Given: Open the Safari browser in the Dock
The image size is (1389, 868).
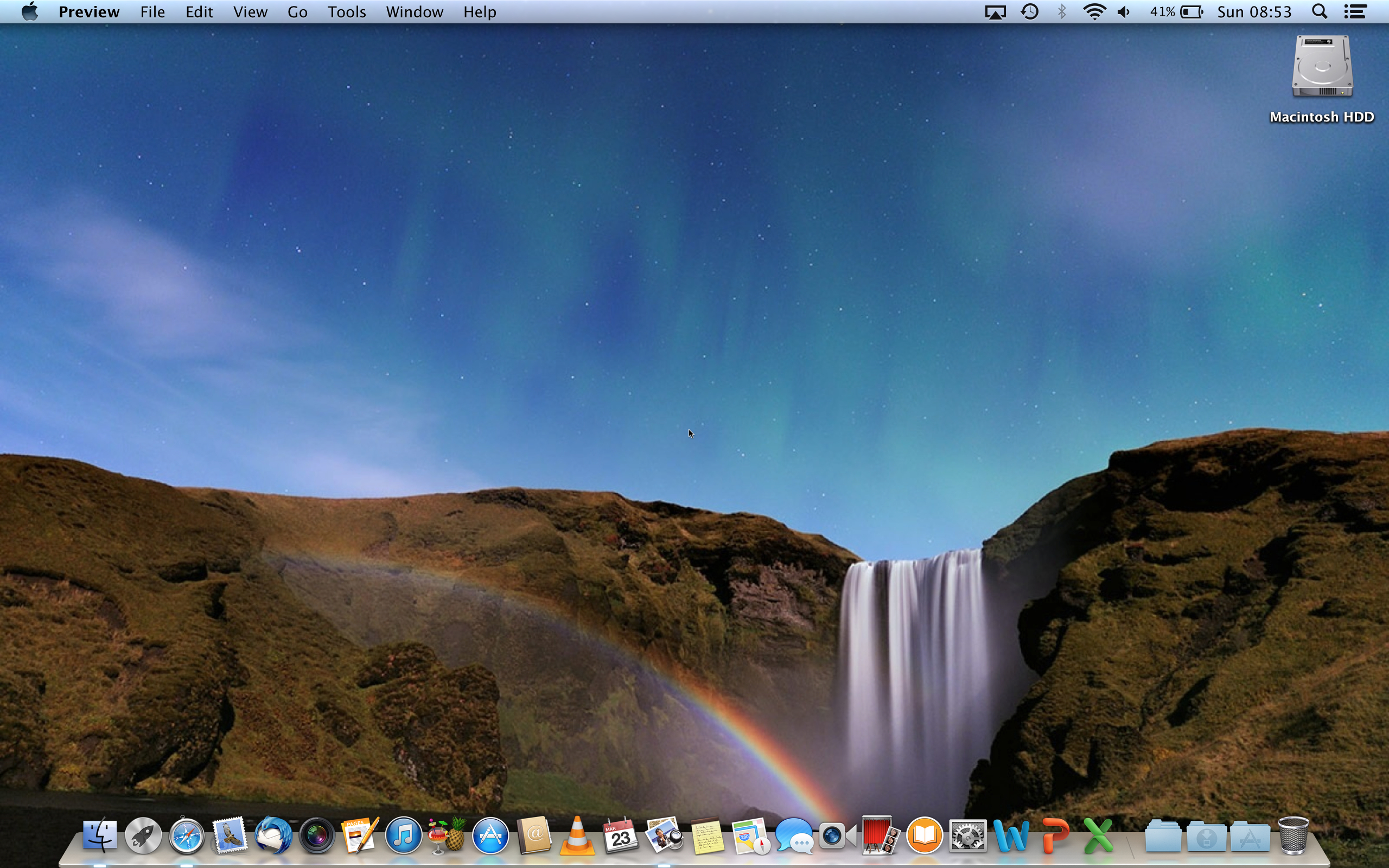Looking at the screenshot, I should [187, 835].
